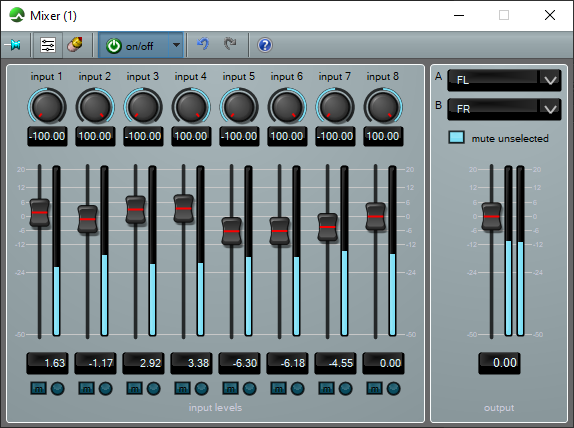Click the input 7 level value -4.55
Image resolution: width=574 pixels, height=428 pixels.
(335, 363)
